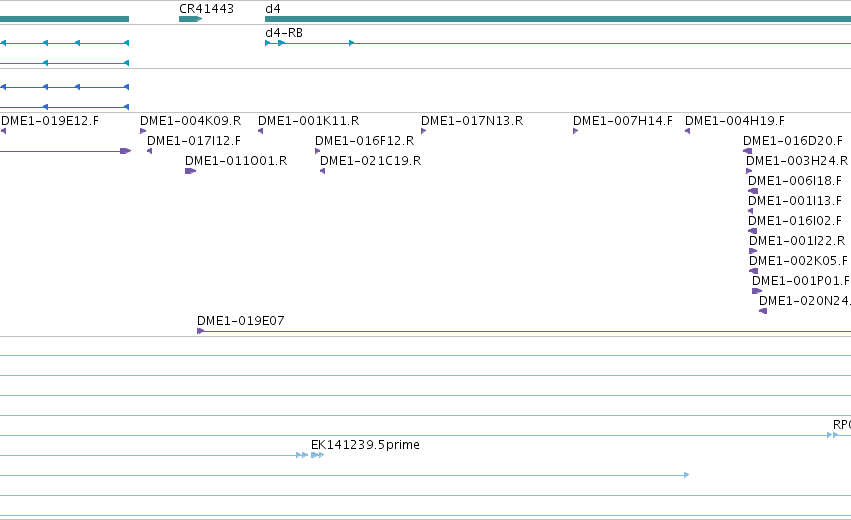Select feature label DME1-016F12.R

click(364, 141)
